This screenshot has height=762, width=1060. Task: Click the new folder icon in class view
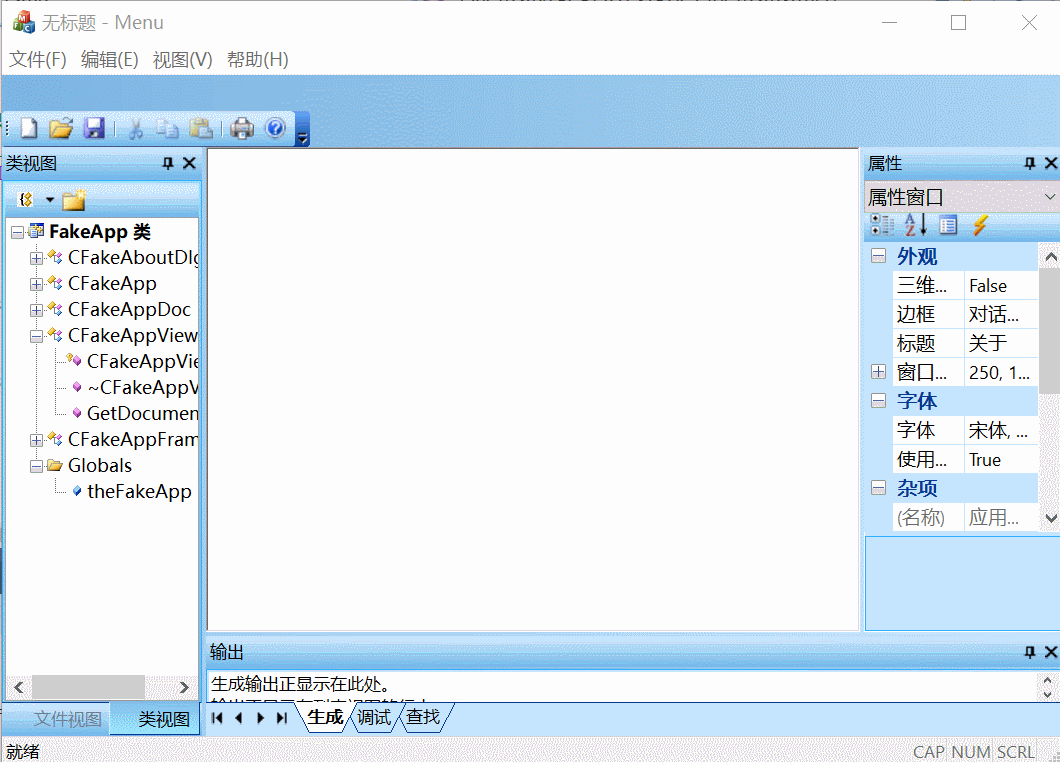coord(74,199)
